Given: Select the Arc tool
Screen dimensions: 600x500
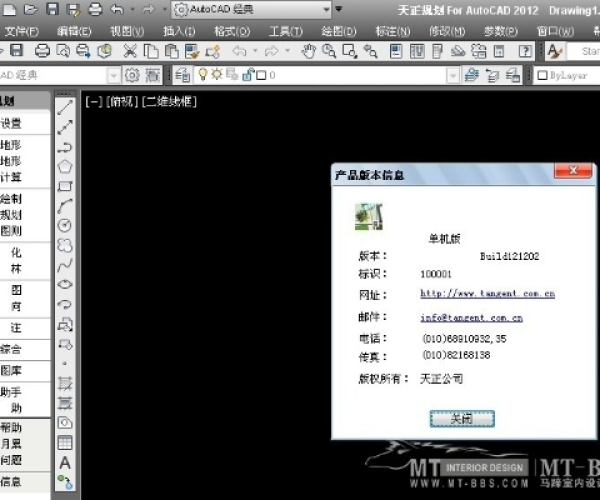Looking at the screenshot, I should click(65, 206).
